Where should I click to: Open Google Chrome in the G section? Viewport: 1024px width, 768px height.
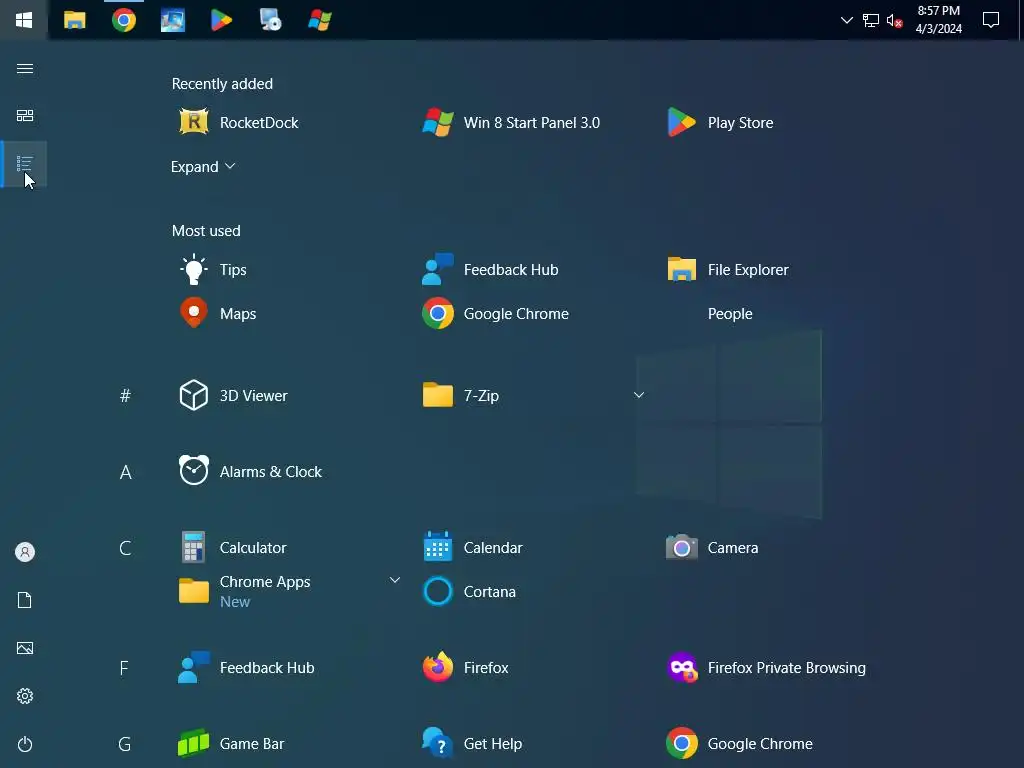(740, 743)
